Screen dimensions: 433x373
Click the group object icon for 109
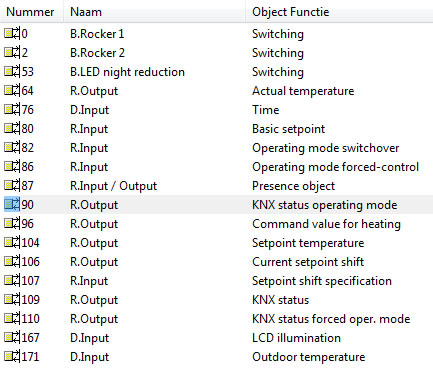(12, 299)
